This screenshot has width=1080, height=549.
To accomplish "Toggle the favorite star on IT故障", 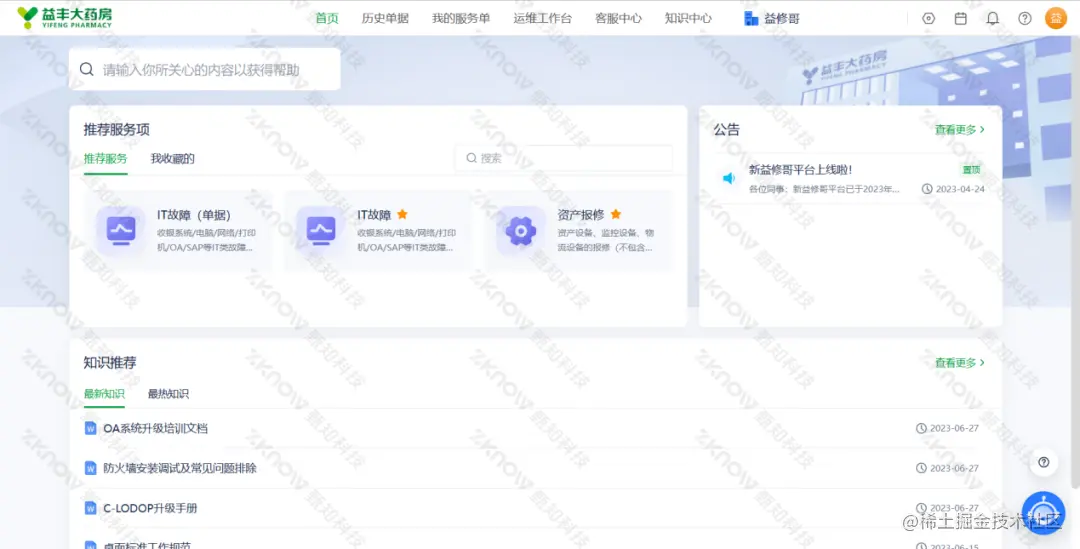I will [x=402, y=214].
